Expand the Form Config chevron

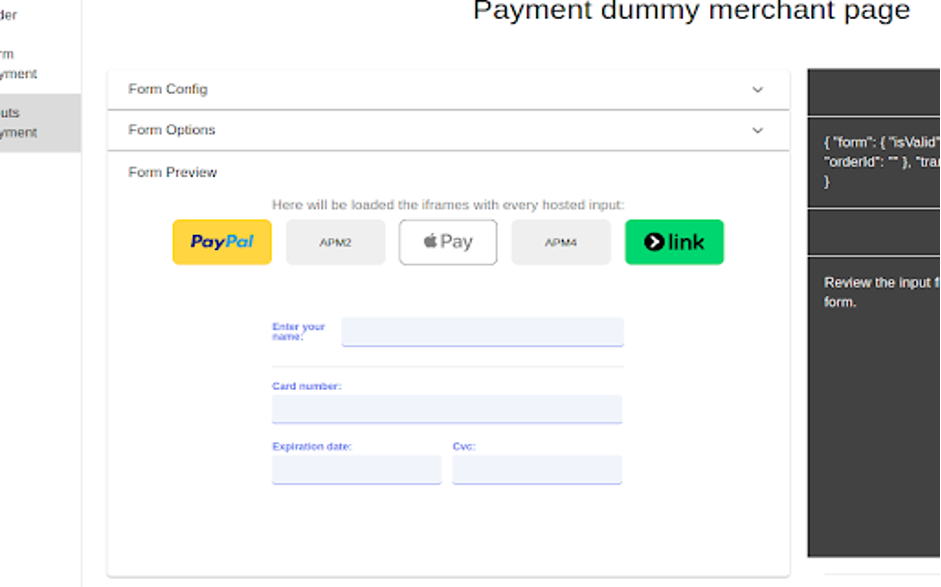click(757, 89)
